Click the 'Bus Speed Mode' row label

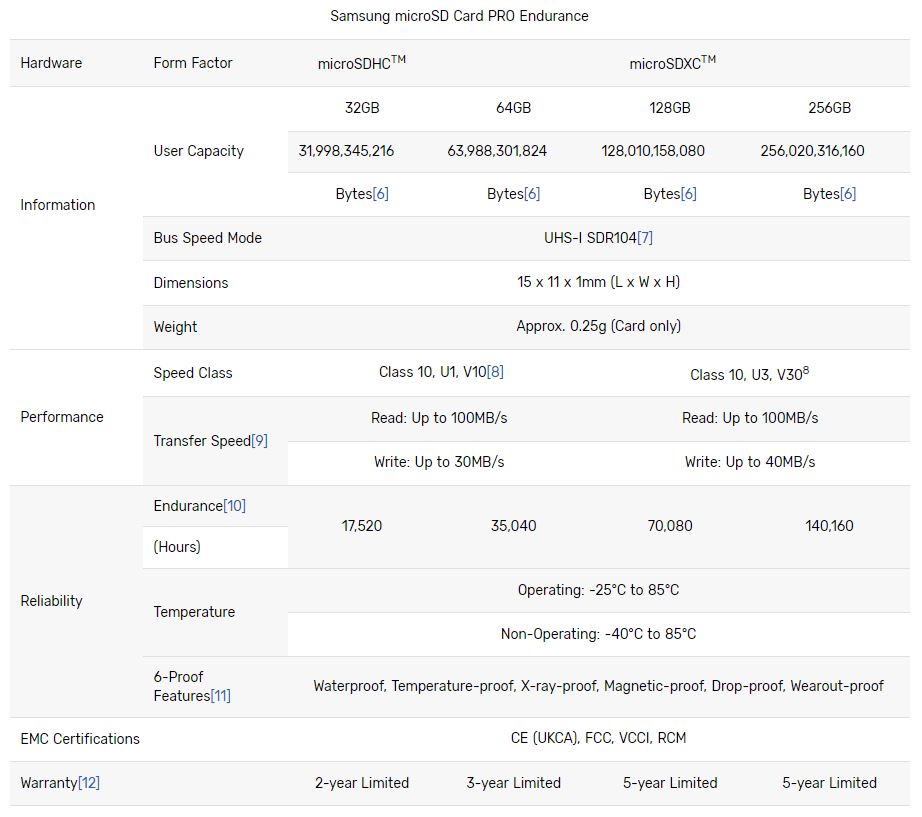pyautogui.click(x=208, y=238)
